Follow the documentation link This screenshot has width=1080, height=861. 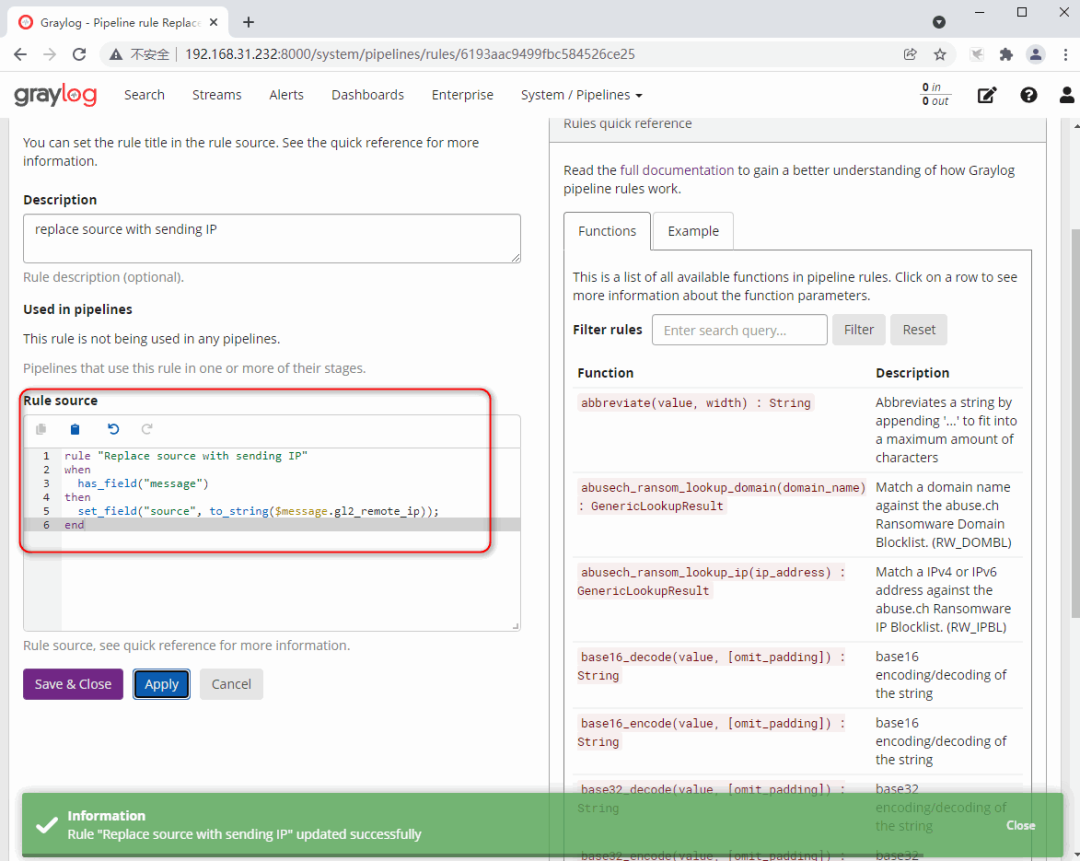[688, 170]
